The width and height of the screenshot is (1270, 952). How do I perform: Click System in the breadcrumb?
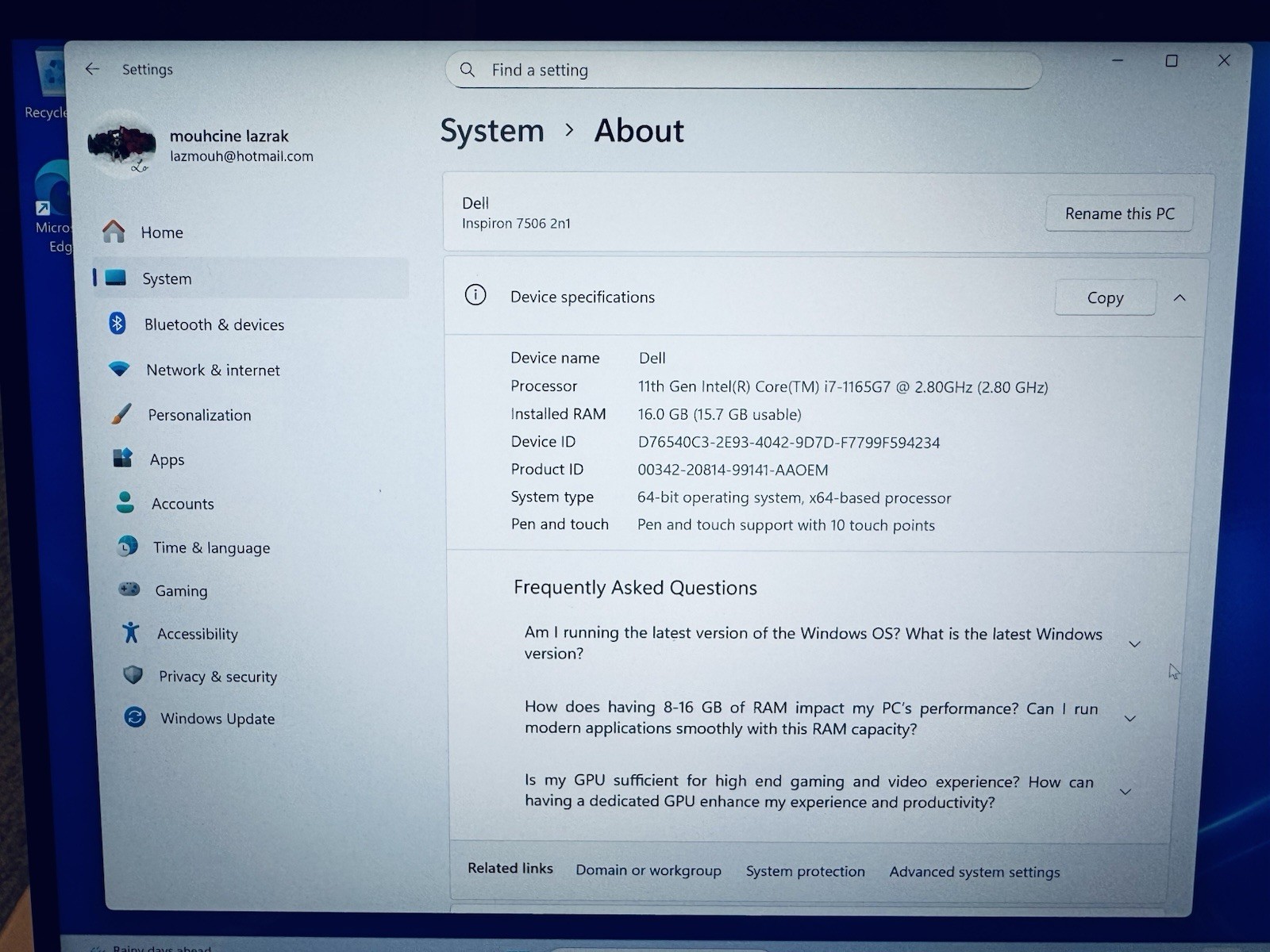coord(492,131)
